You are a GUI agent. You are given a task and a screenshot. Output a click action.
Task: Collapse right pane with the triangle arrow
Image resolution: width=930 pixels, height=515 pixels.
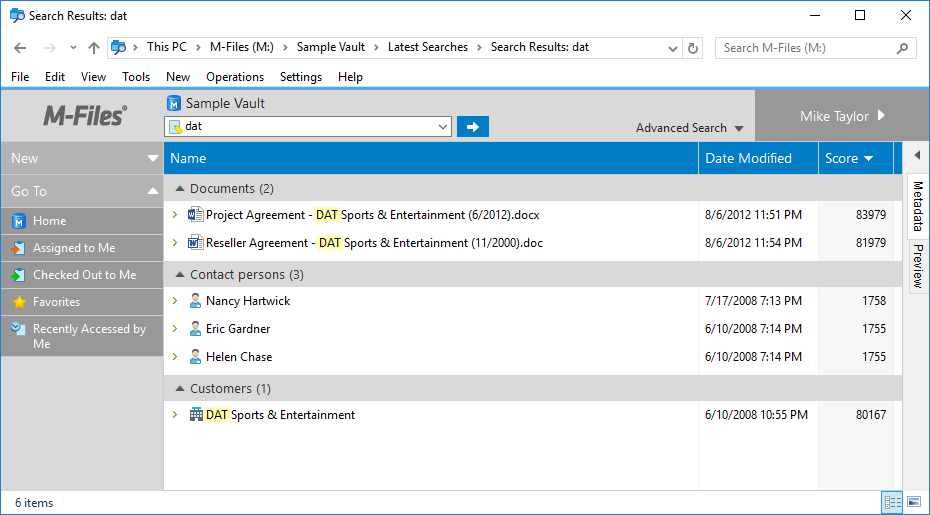coord(916,154)
